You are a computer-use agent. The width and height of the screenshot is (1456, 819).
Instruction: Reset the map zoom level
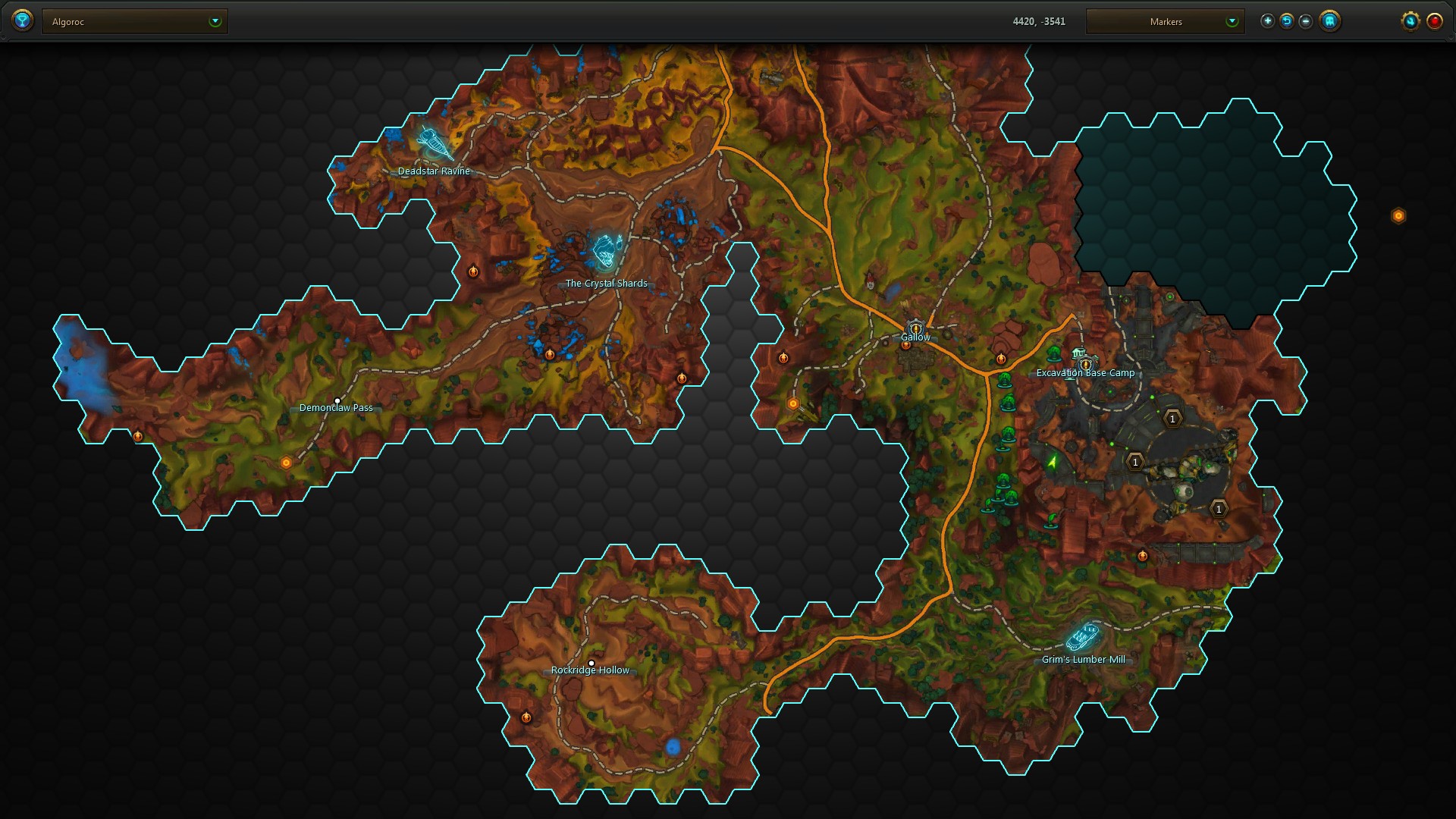click(x=1287, y=21)
